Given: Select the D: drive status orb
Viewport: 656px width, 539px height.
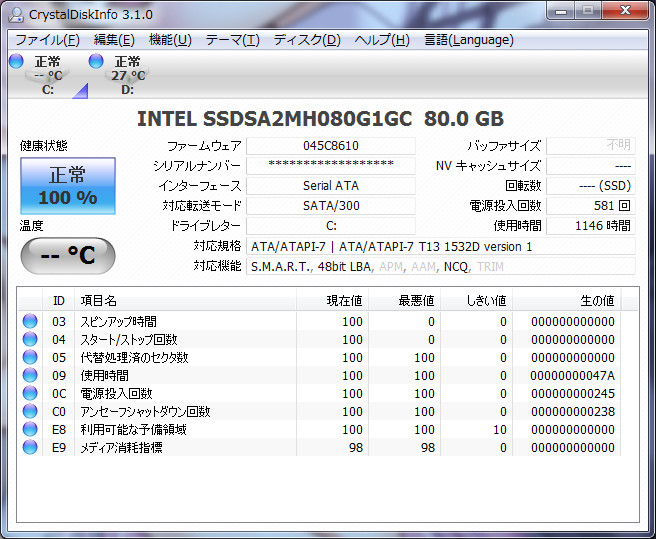Looking at the screenshot, I should point(96,61).
